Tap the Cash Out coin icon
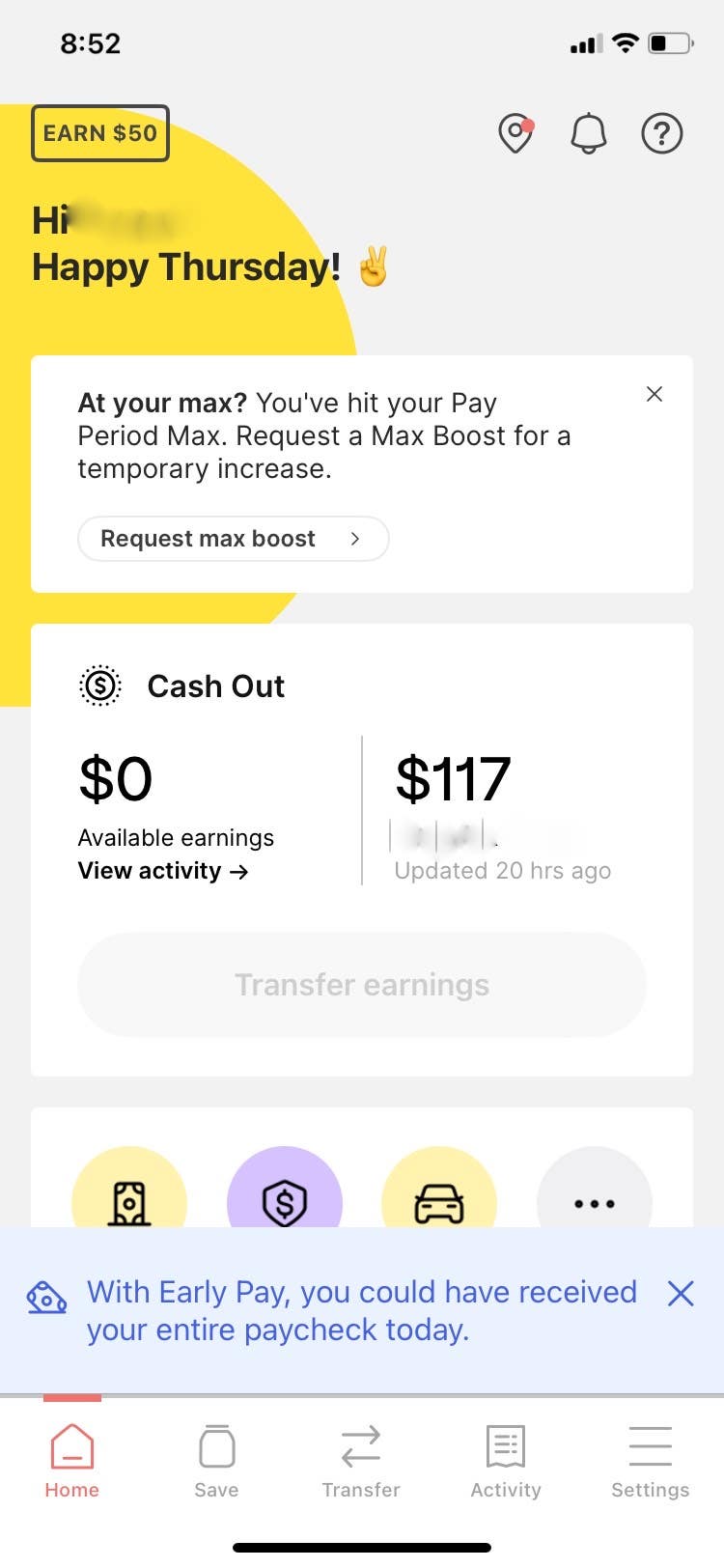The image size is (724, 1568). click(100, 686)
